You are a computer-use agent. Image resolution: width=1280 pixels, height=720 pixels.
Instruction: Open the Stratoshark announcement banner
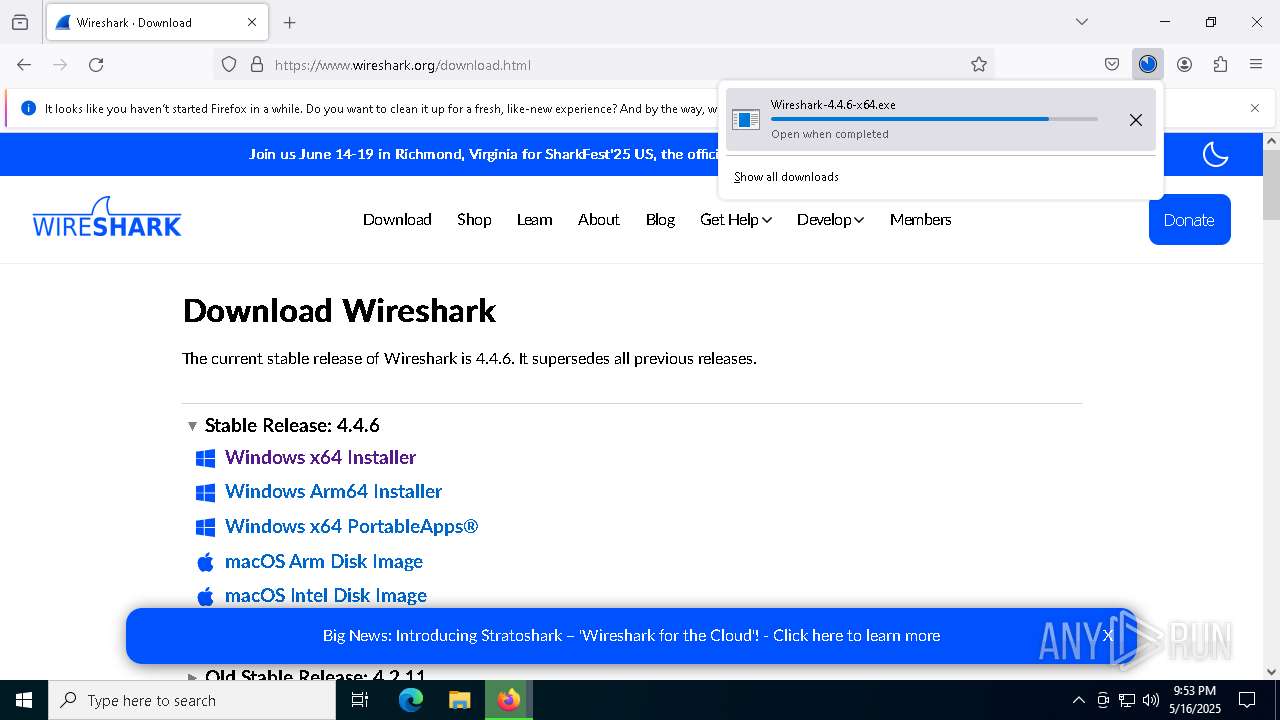tap(631, 635)
